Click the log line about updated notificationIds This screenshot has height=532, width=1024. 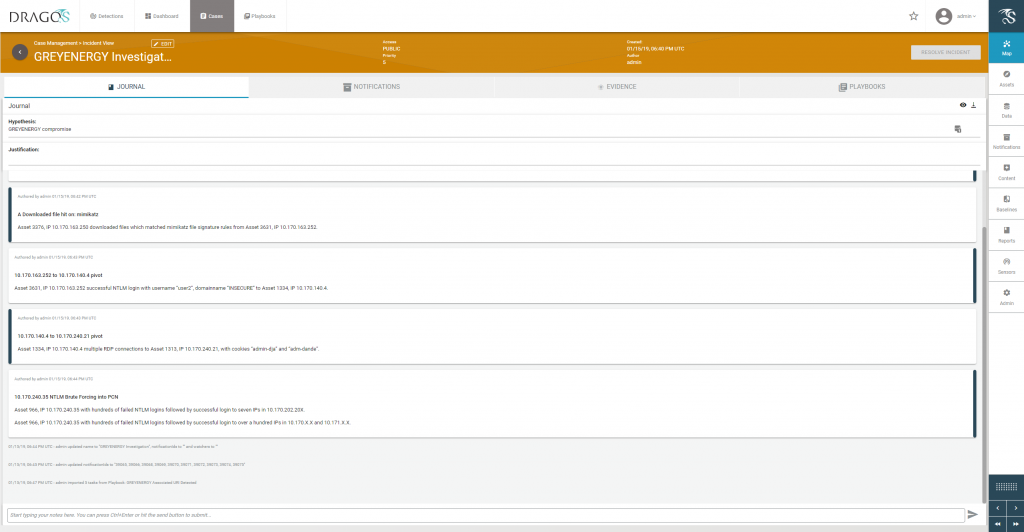click(x=127, y=465)
